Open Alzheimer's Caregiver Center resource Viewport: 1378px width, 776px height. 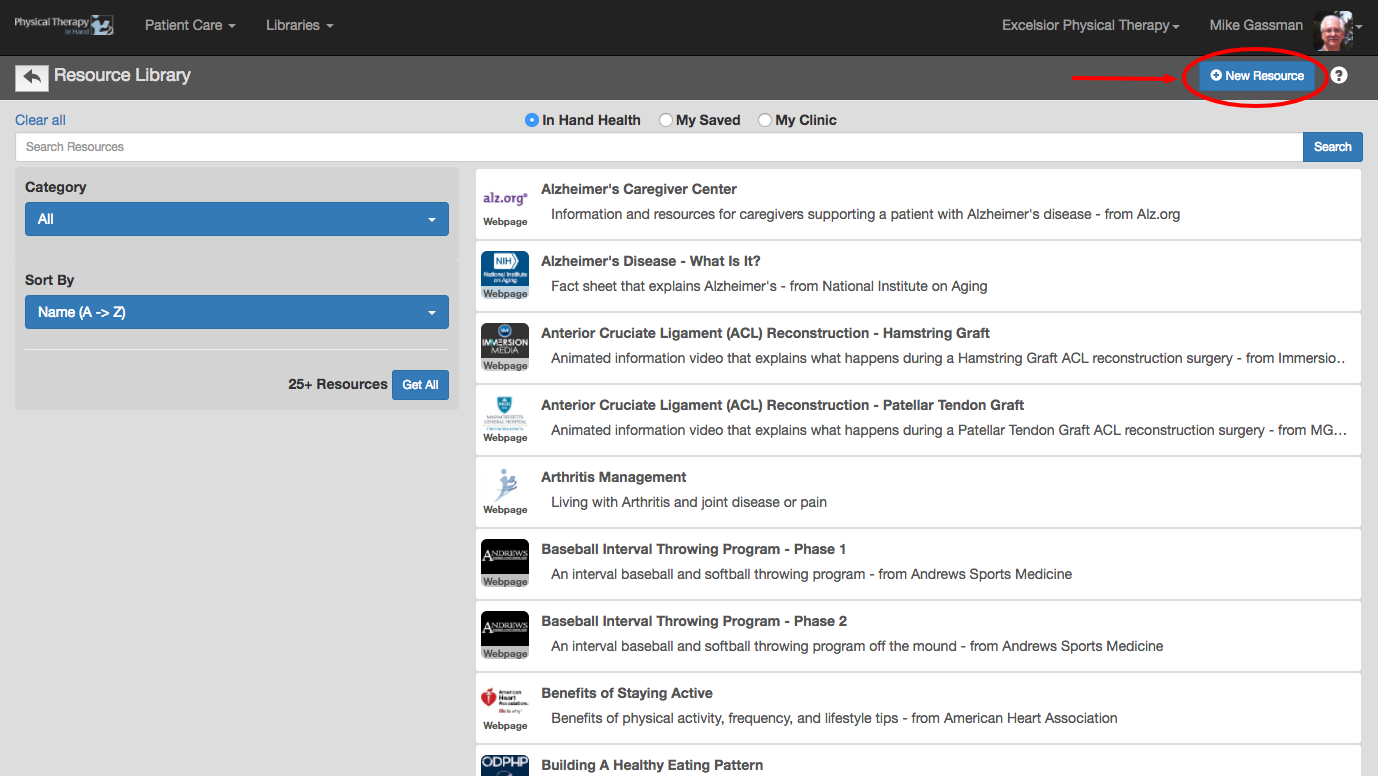pos(639,189)
